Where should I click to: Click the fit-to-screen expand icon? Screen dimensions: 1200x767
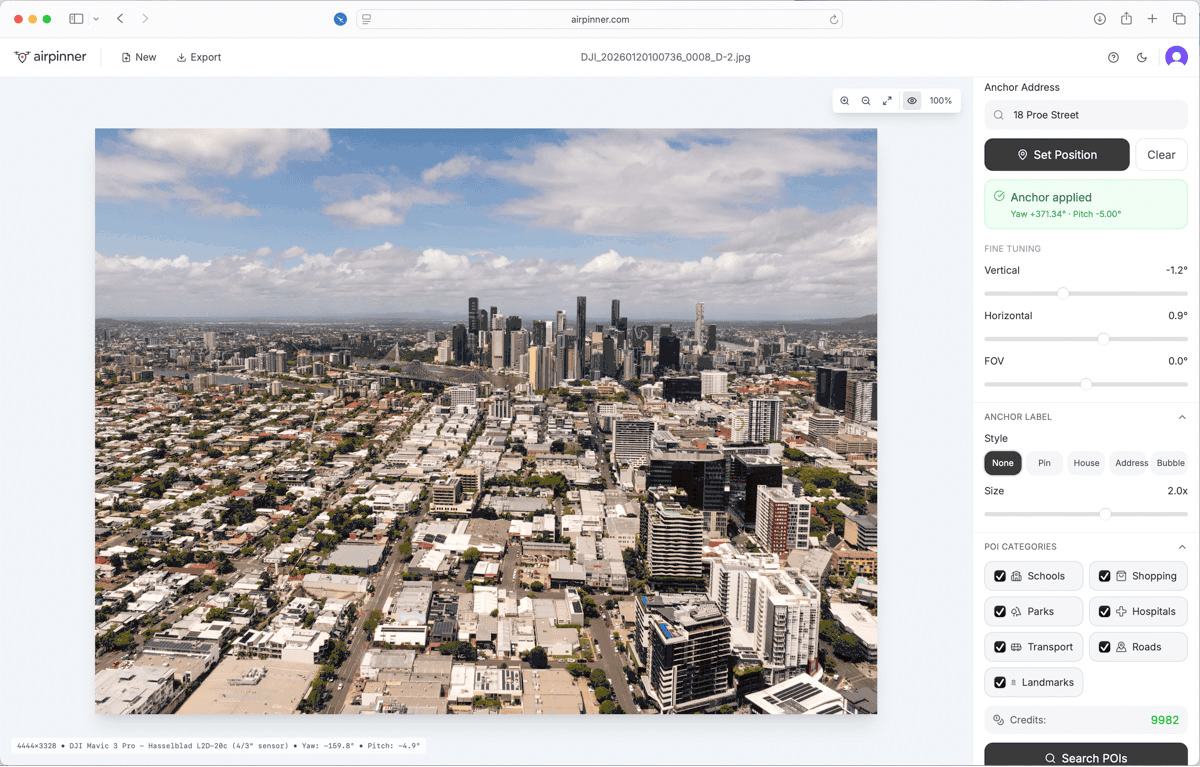click(x=887, y=101)
